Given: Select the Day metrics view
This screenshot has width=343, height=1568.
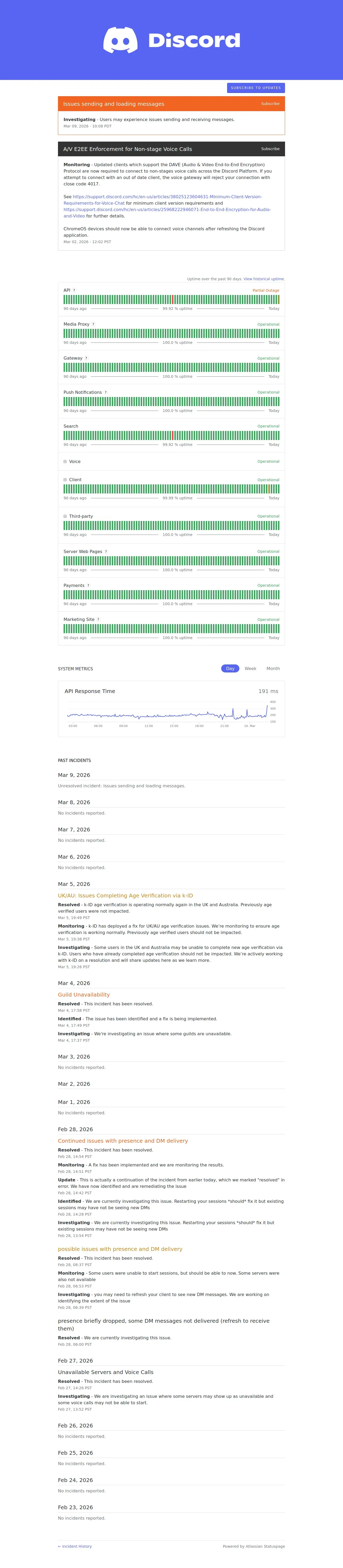Looking at the screenshot, I should point(230,668).
